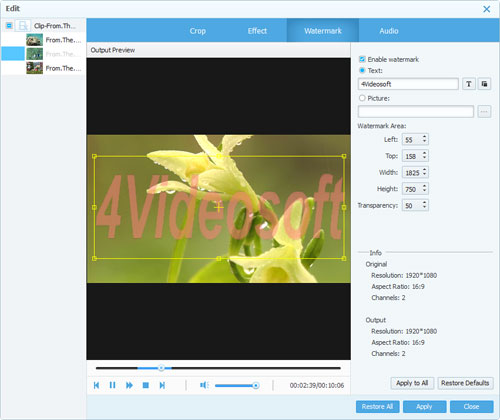This screenshot has width=500, height=420.
Task: Select the Picture watermark radio option
Action: (x=362, y=98)
